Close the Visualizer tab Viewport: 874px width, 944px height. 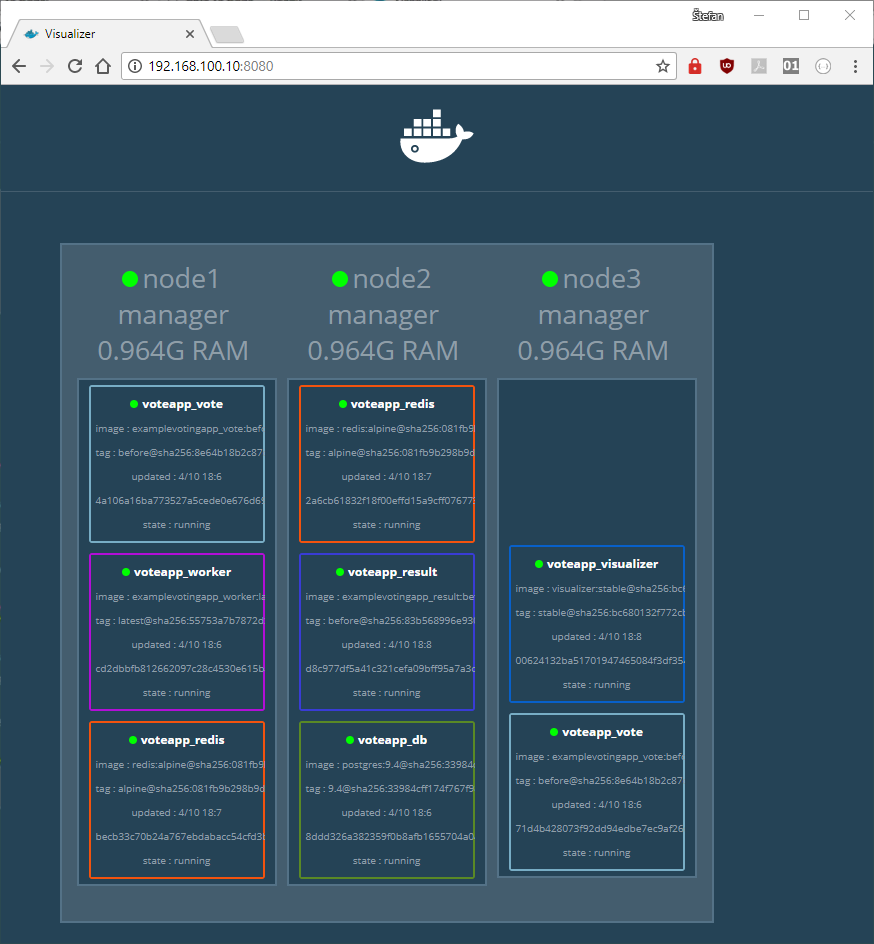(x=190, y=34)
